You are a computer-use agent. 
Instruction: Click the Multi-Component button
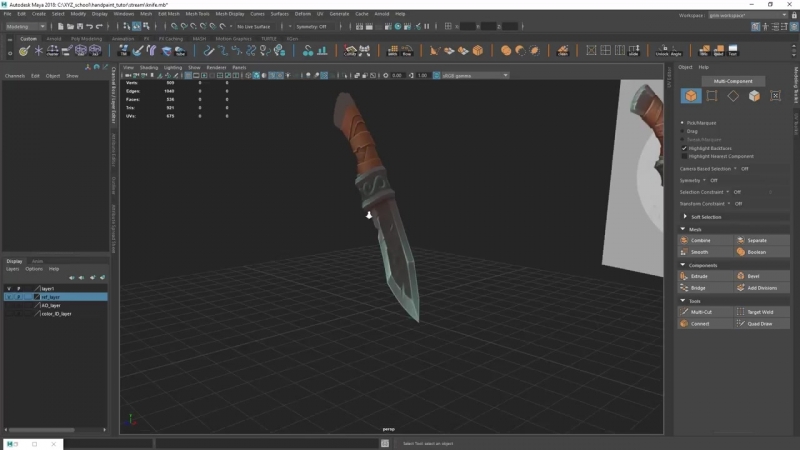pos(732,81)
